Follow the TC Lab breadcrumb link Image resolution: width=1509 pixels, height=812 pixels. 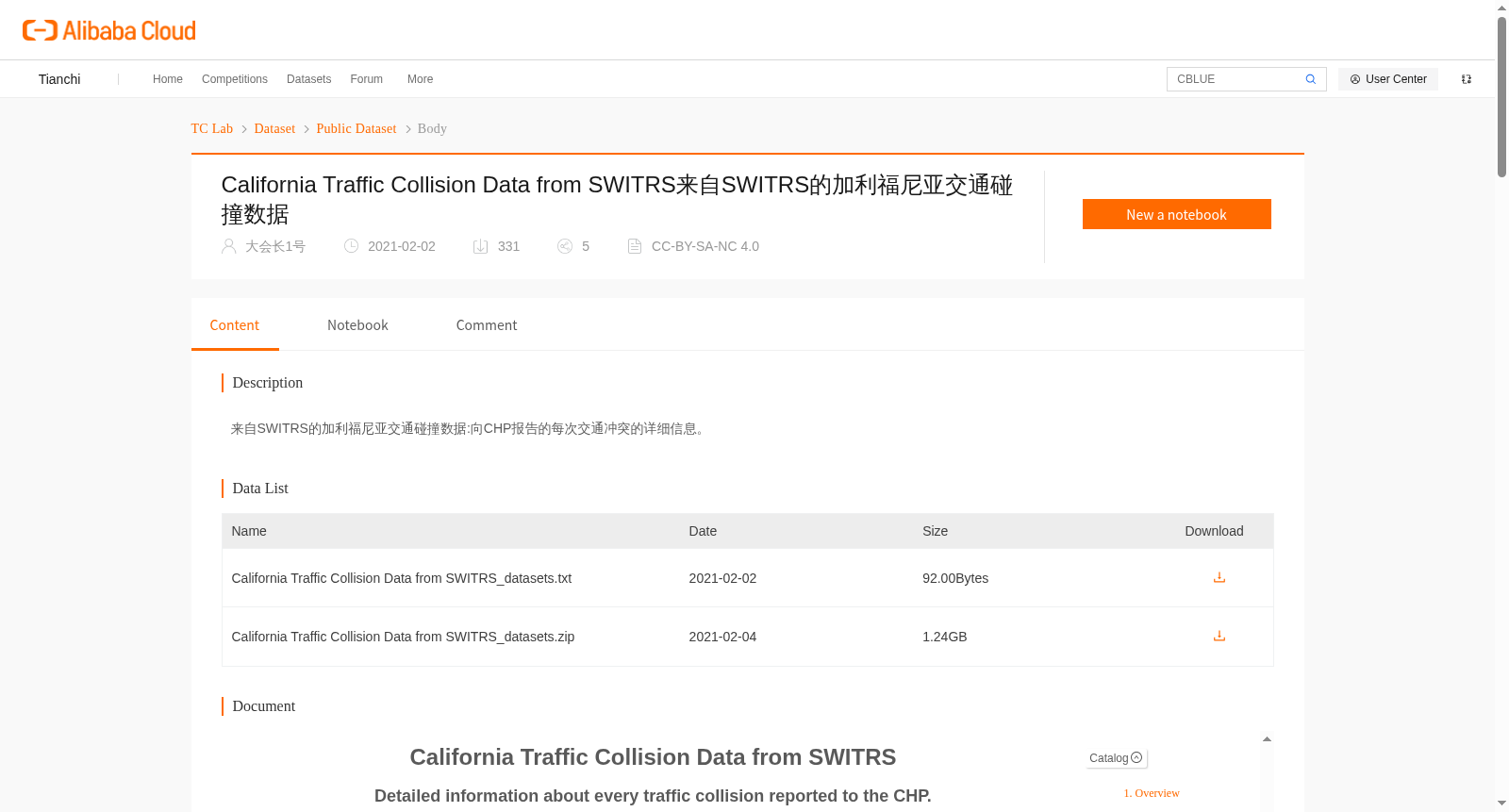tap(212, 129)
